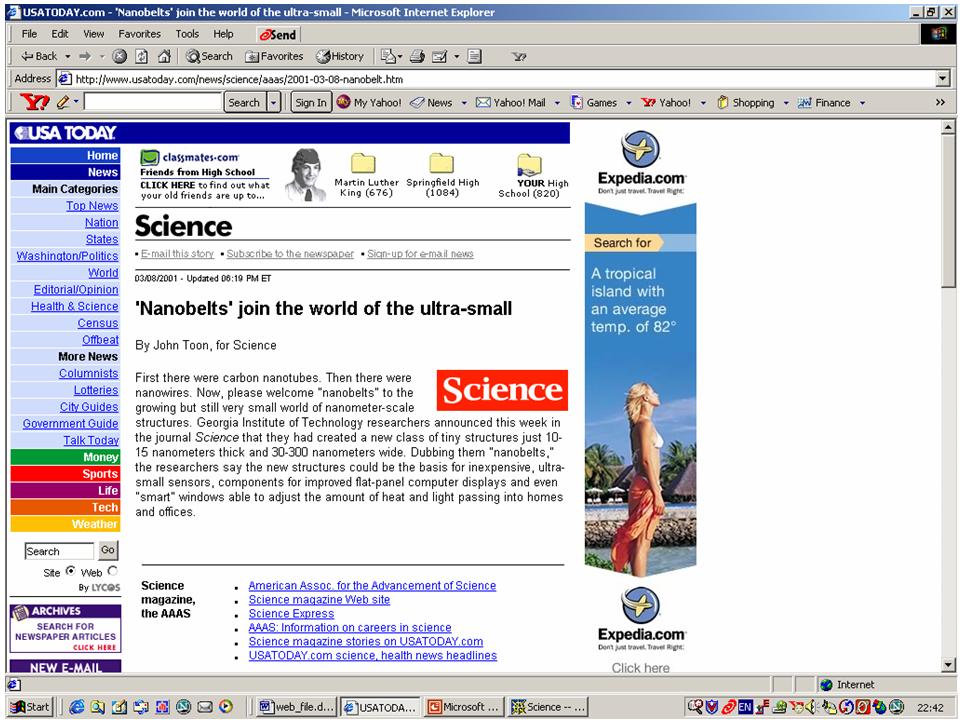
Task: Click the Springfield High folder icon
Action: [x=441, y=163]
